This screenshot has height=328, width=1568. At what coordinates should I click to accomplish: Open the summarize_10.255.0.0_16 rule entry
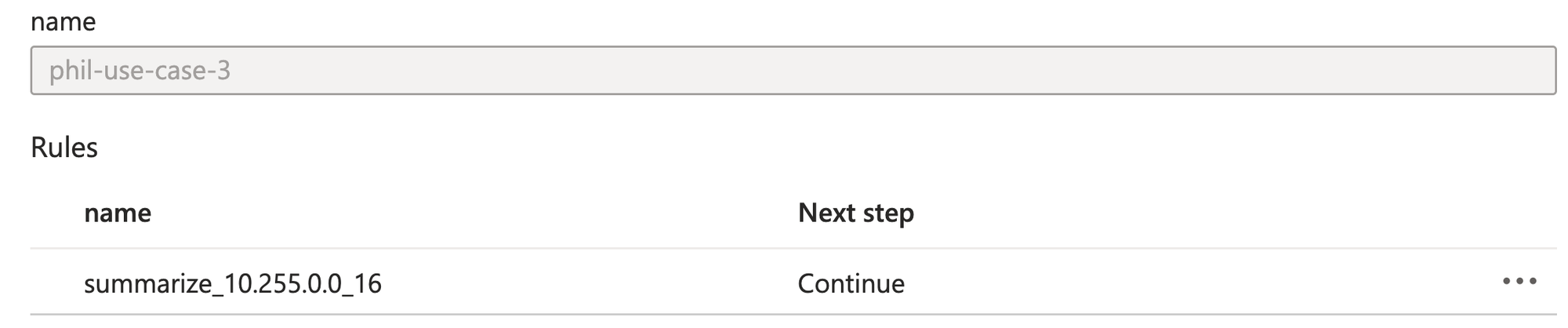tap(233, 283)
